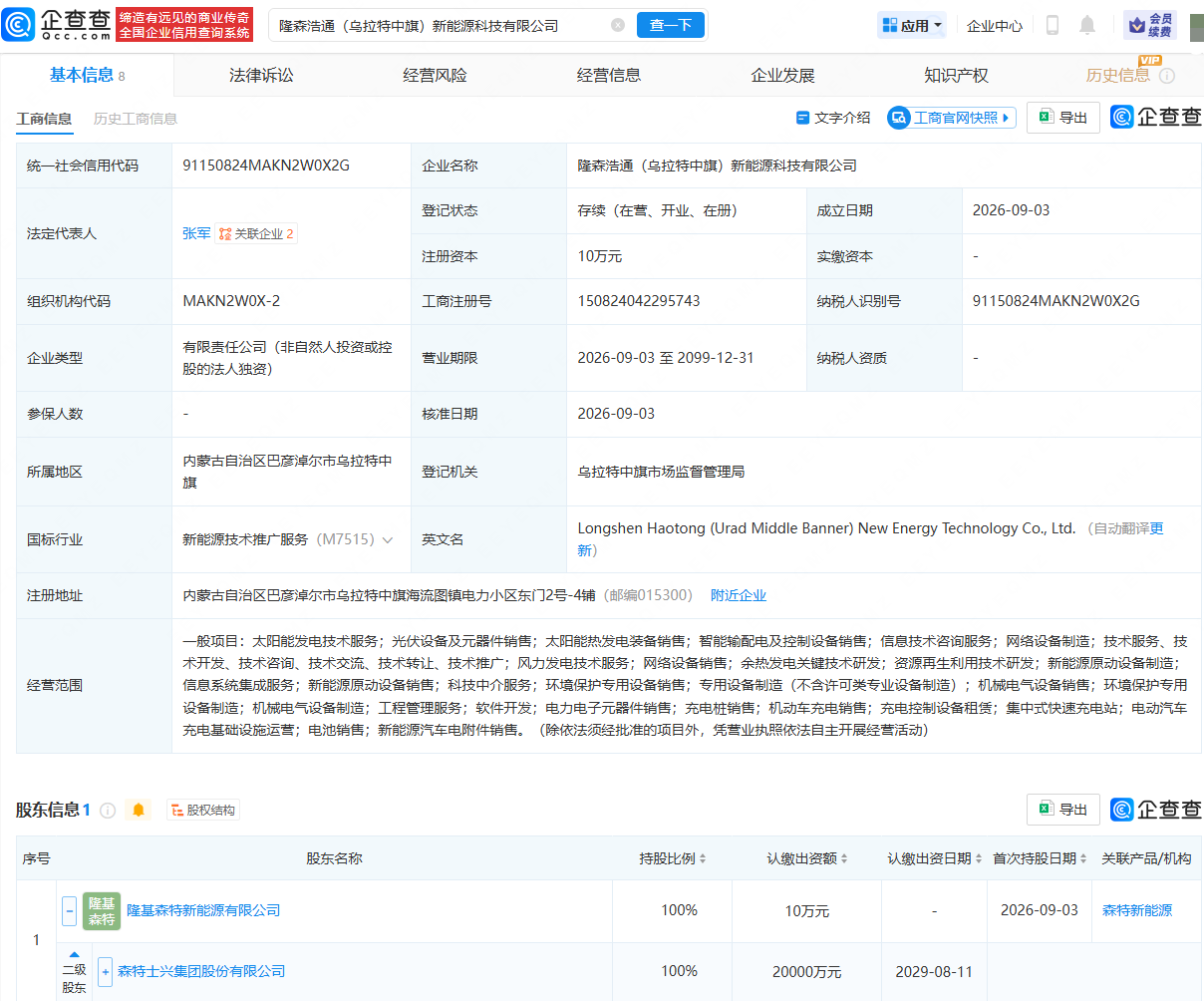Open the 应用 dropdown menu
Viewport: 1204px width, 1001px height.
pyautogui.click(x=913, y=26)
